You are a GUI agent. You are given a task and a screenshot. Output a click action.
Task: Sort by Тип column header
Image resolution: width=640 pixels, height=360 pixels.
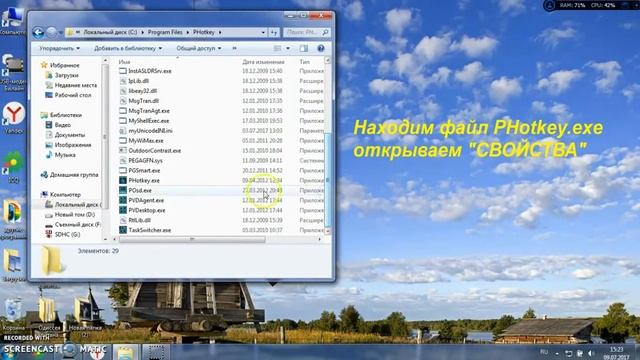(304, 62)
